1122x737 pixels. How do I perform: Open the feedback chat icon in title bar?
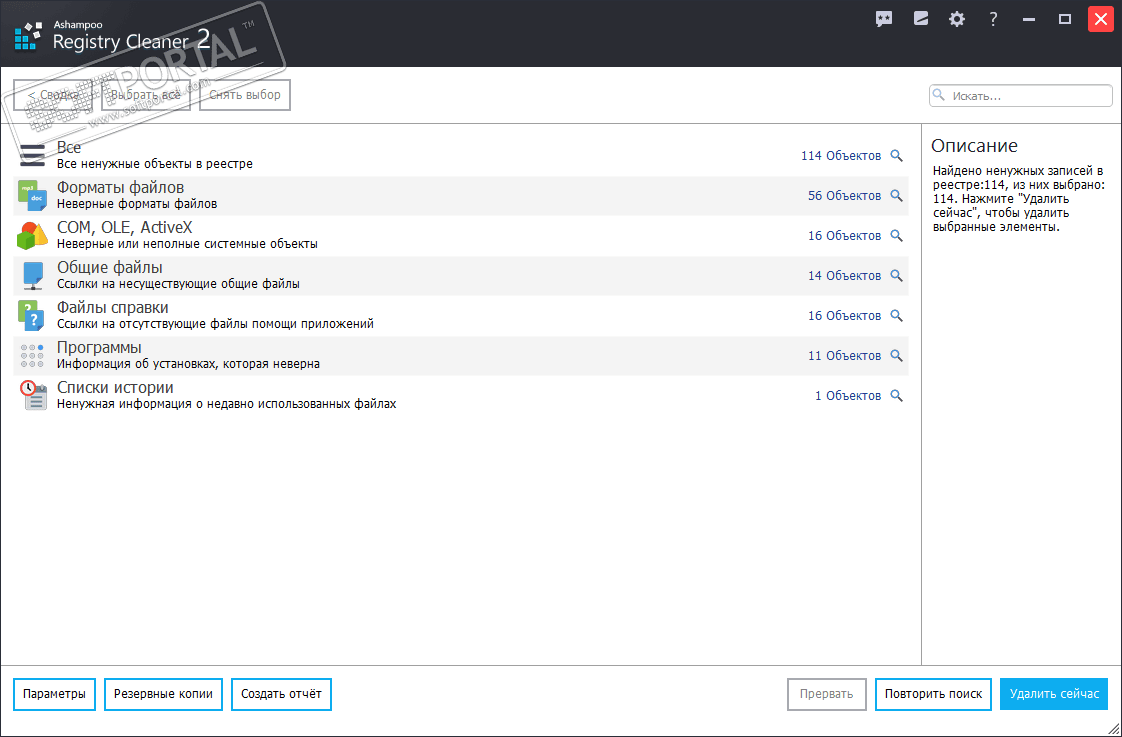pos(884,19)
